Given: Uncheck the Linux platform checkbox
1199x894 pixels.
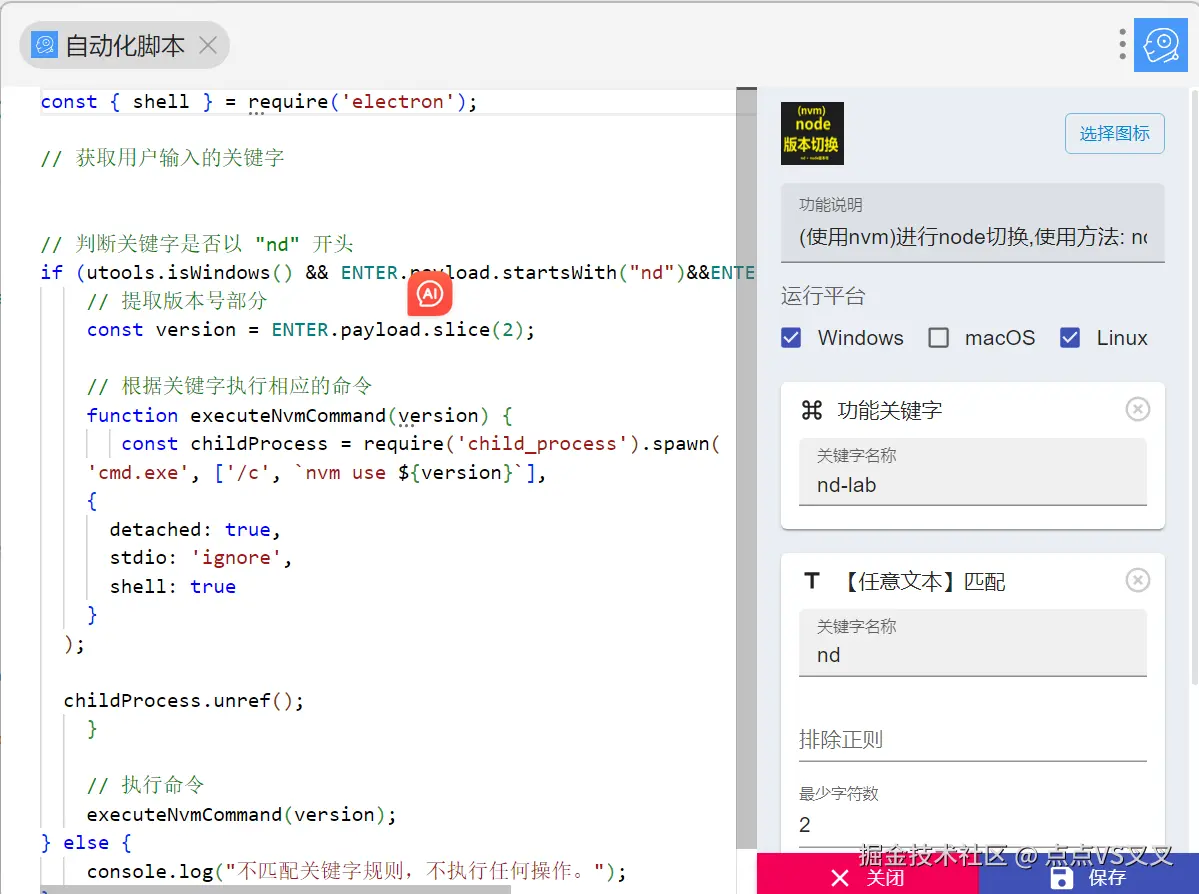Looking at the screenshot, I should [x=1070, y=338].
